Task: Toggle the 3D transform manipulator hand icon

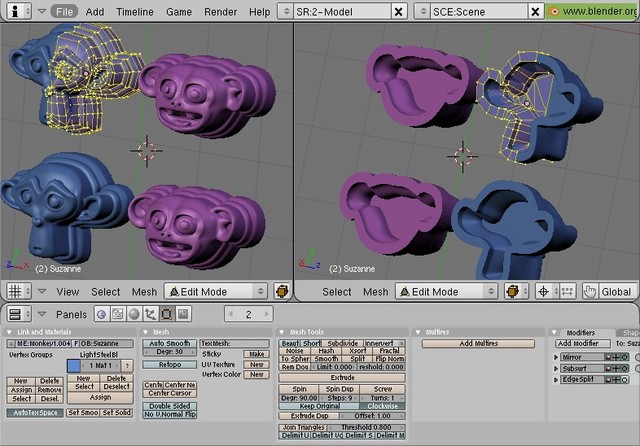Action: pyautogui.click(x=590, y=291)
